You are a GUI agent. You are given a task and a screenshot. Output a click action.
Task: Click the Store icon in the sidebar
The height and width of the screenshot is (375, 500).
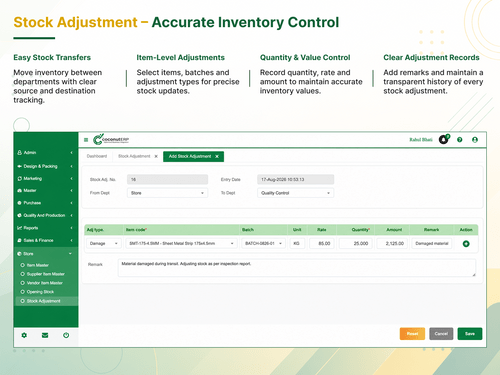[x=19, y=254]
